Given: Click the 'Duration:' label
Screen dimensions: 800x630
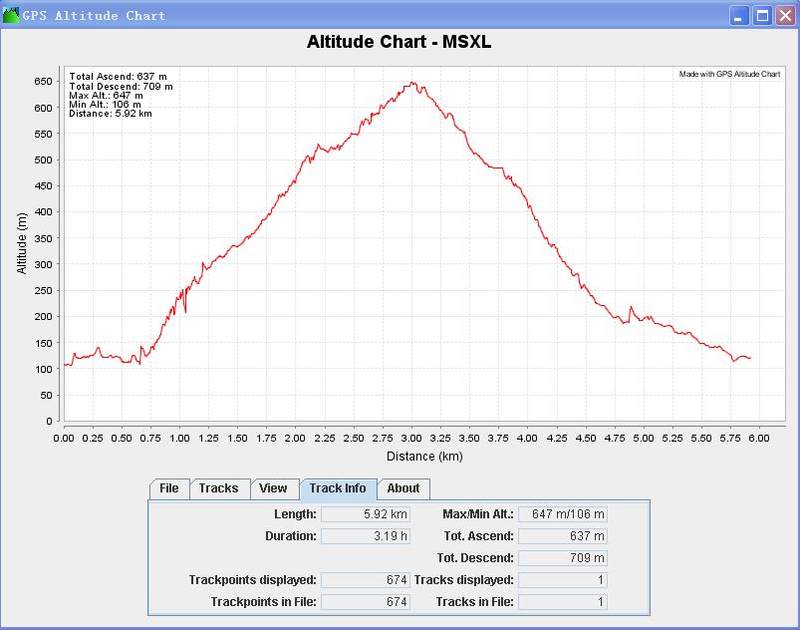Looking at the screenshot, I should coord(291,536).
